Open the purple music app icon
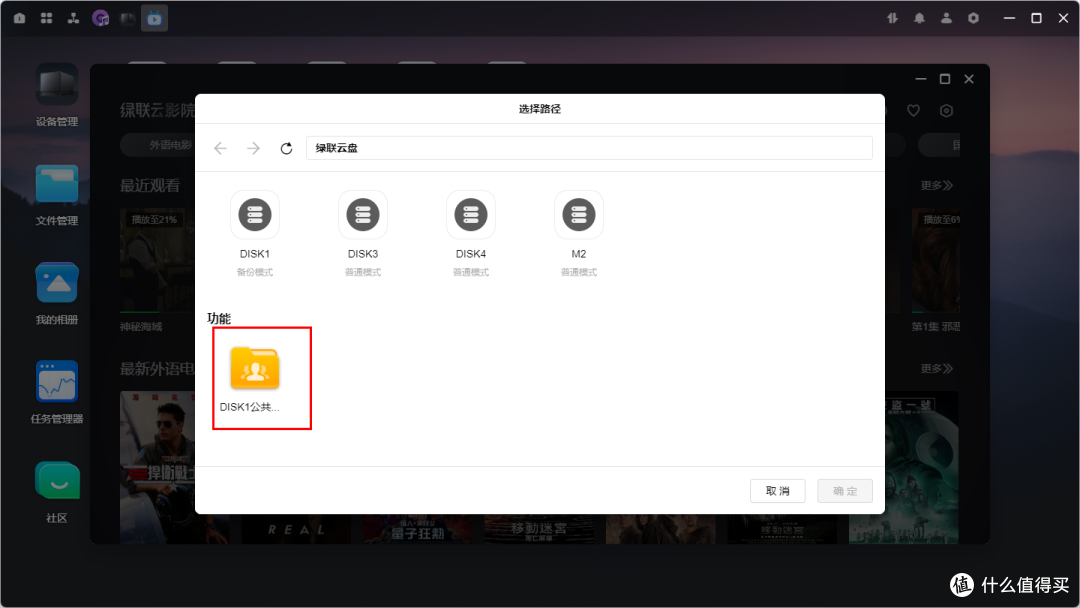This screenshot has width=1080, height=608. [101, 19]
